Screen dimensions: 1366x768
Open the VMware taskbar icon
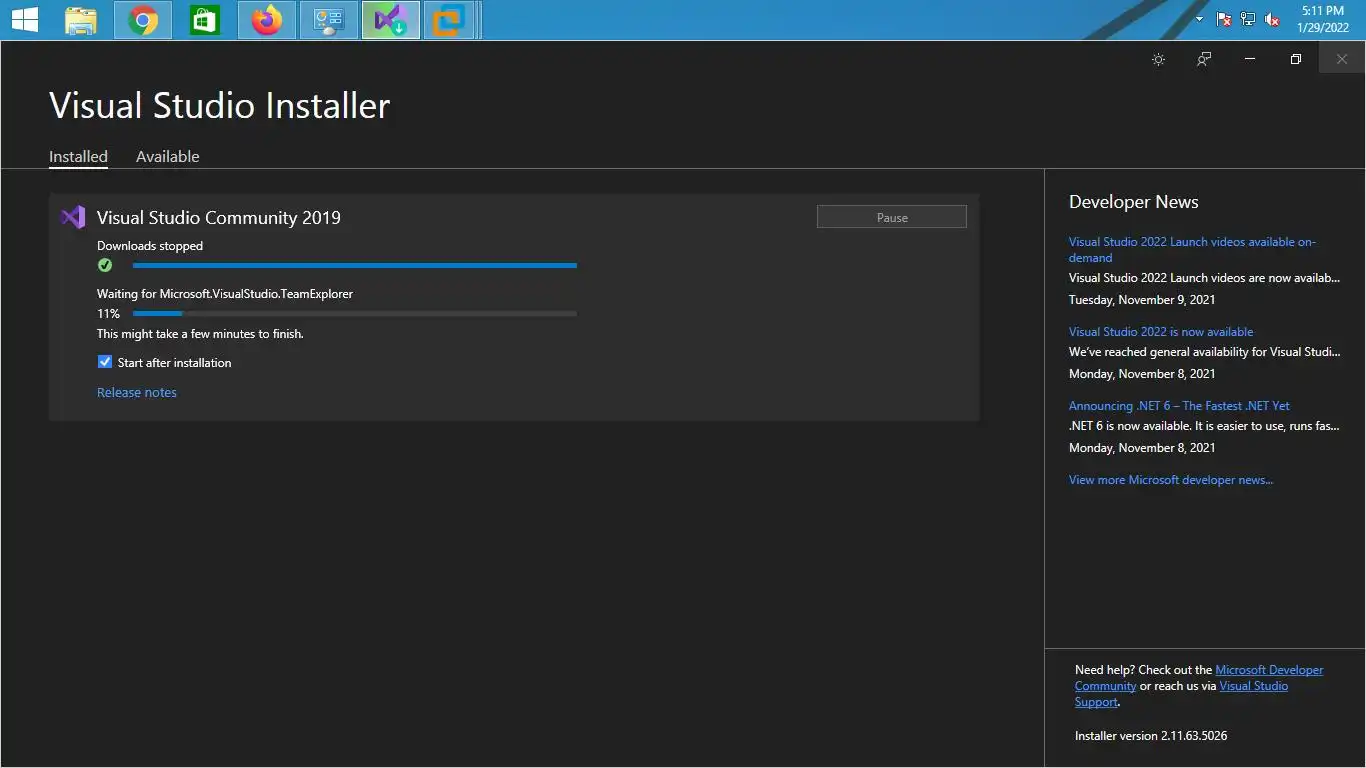tap(449, 20)
